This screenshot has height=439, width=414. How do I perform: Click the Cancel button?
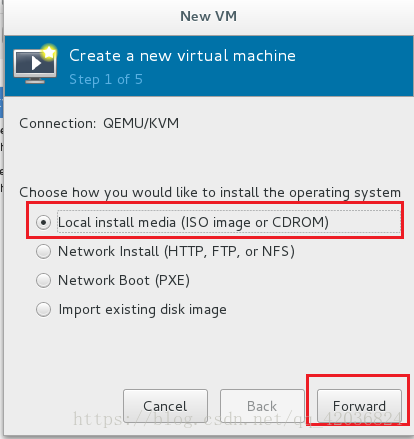(165, 406)
